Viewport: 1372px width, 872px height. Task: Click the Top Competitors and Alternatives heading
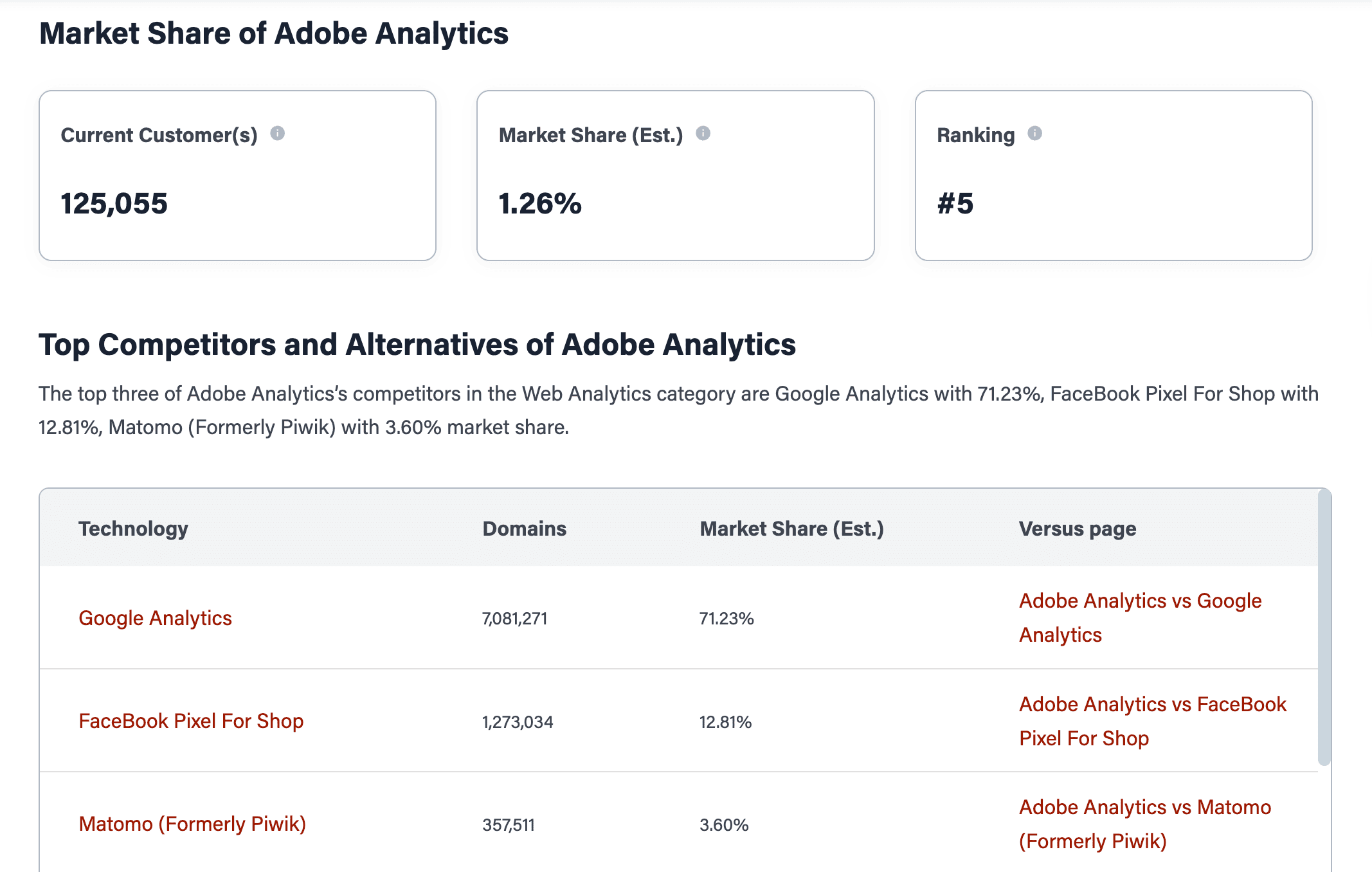(x=417, y=345)
